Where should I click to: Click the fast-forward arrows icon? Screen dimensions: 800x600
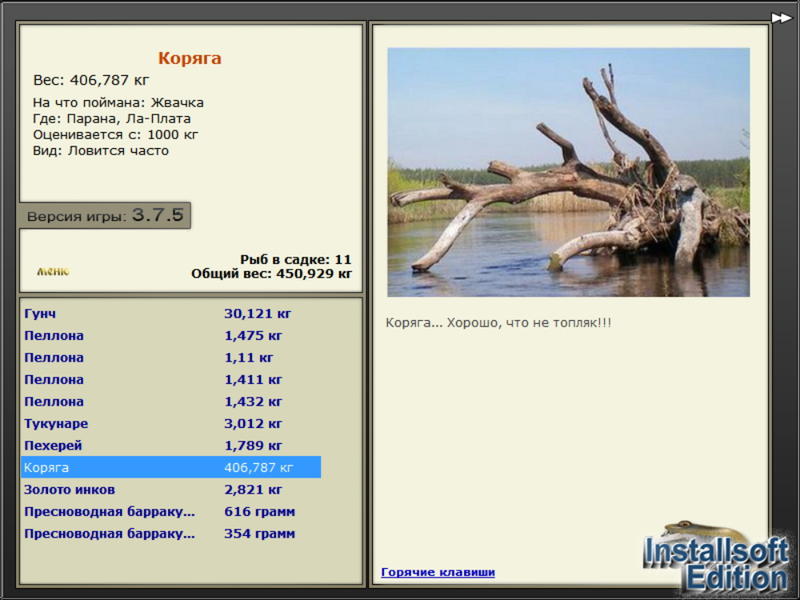pos(781,18)
